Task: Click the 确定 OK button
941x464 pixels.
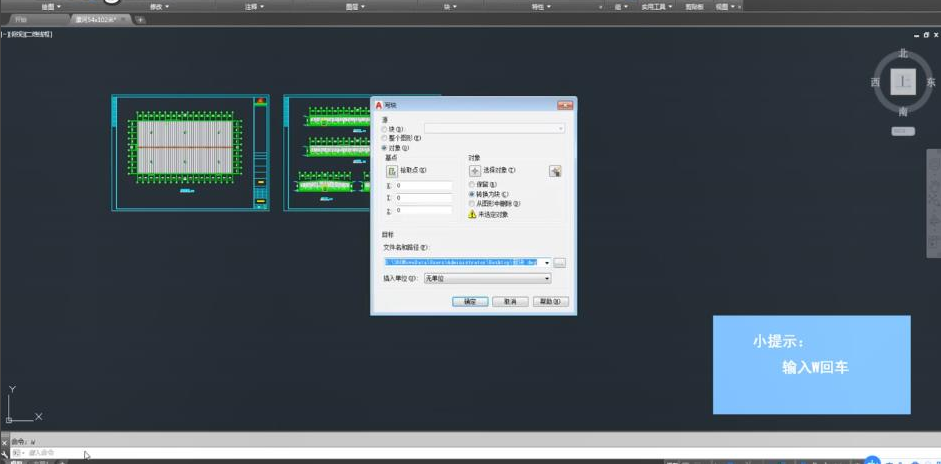Action: pos(470,302)
